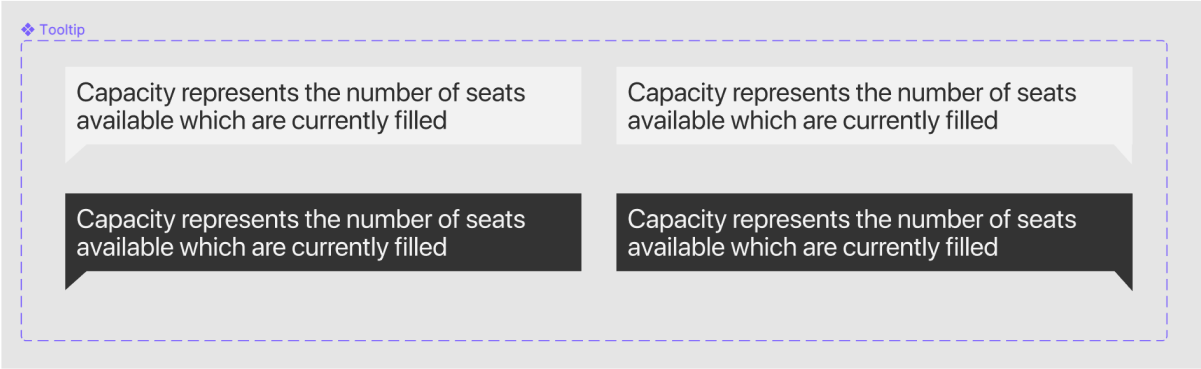Select the dark tooltip with right-side pointer

pos(874,241)
